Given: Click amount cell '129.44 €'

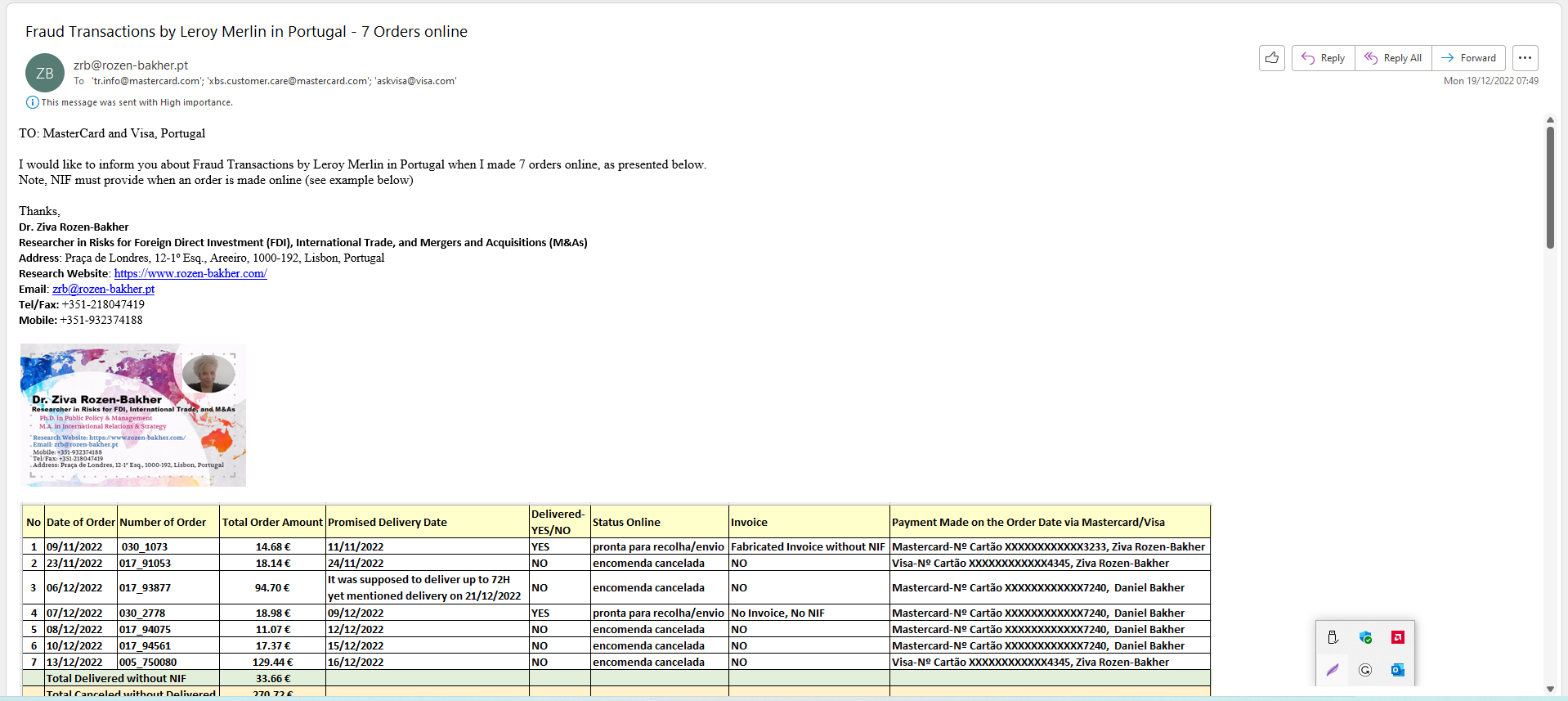Looking at the screenshot, I should point(272,662).
